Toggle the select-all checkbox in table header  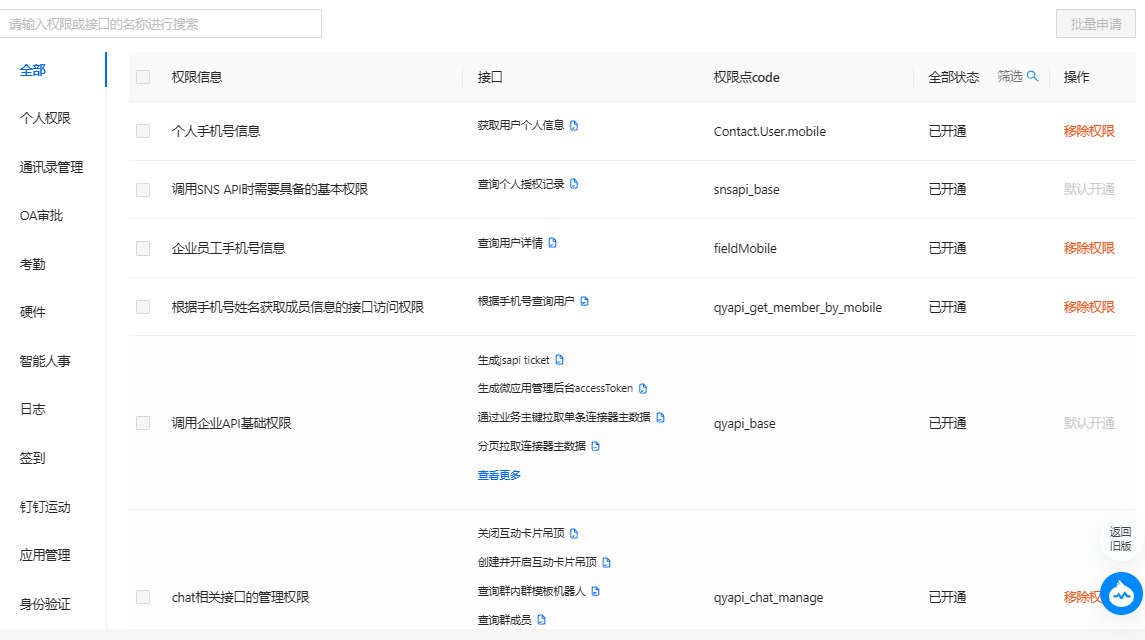[x=143, y=77]
